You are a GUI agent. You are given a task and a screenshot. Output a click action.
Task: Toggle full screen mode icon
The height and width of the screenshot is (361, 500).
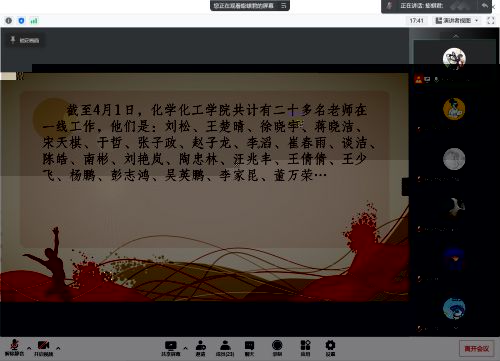tap(491, 21)
